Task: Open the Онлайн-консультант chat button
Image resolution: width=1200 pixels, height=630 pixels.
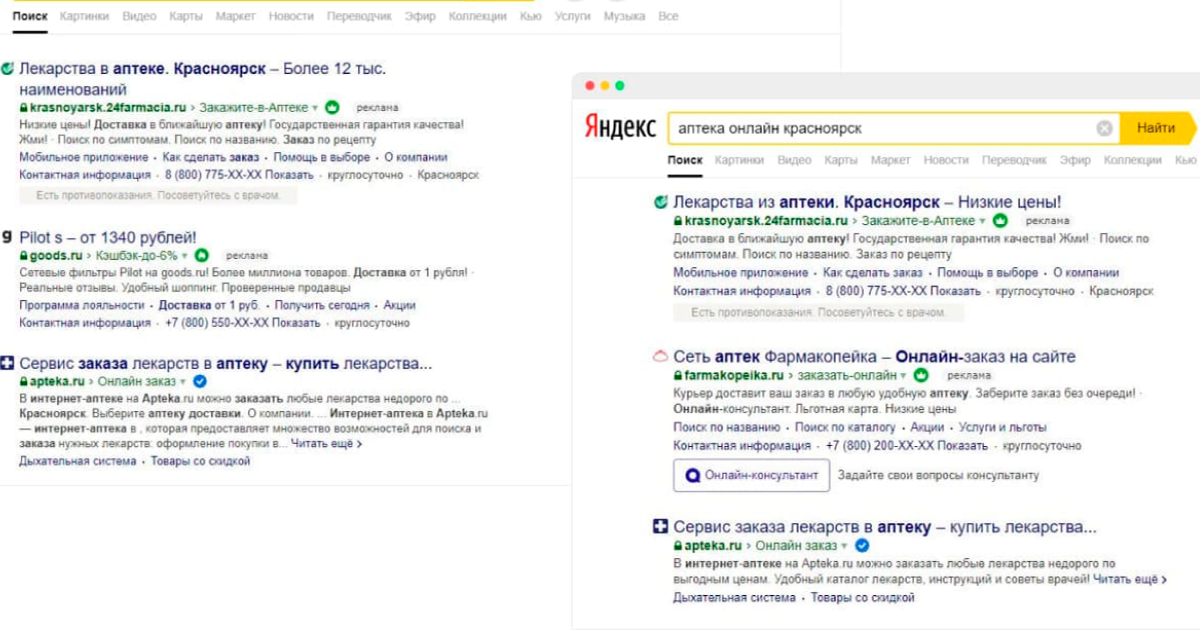Action: [x=752, y=475]
